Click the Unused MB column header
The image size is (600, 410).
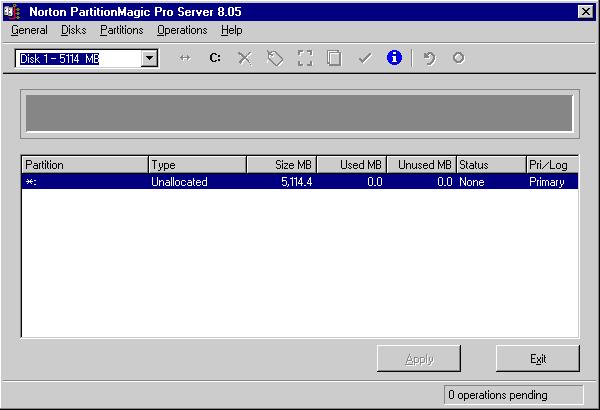click(x=422, y=165)
